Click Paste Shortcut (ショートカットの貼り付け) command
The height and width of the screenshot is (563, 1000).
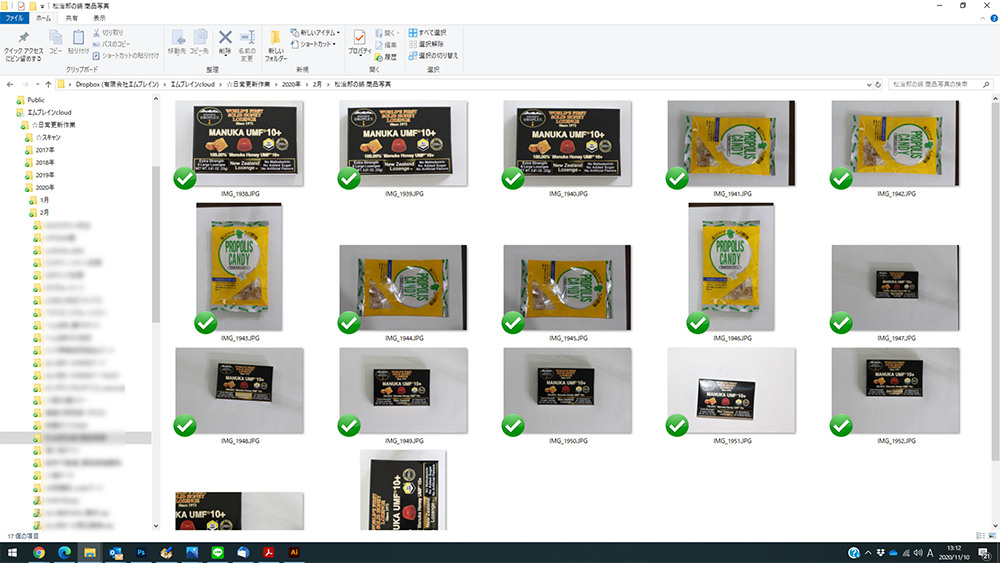(x=126, y=55)
